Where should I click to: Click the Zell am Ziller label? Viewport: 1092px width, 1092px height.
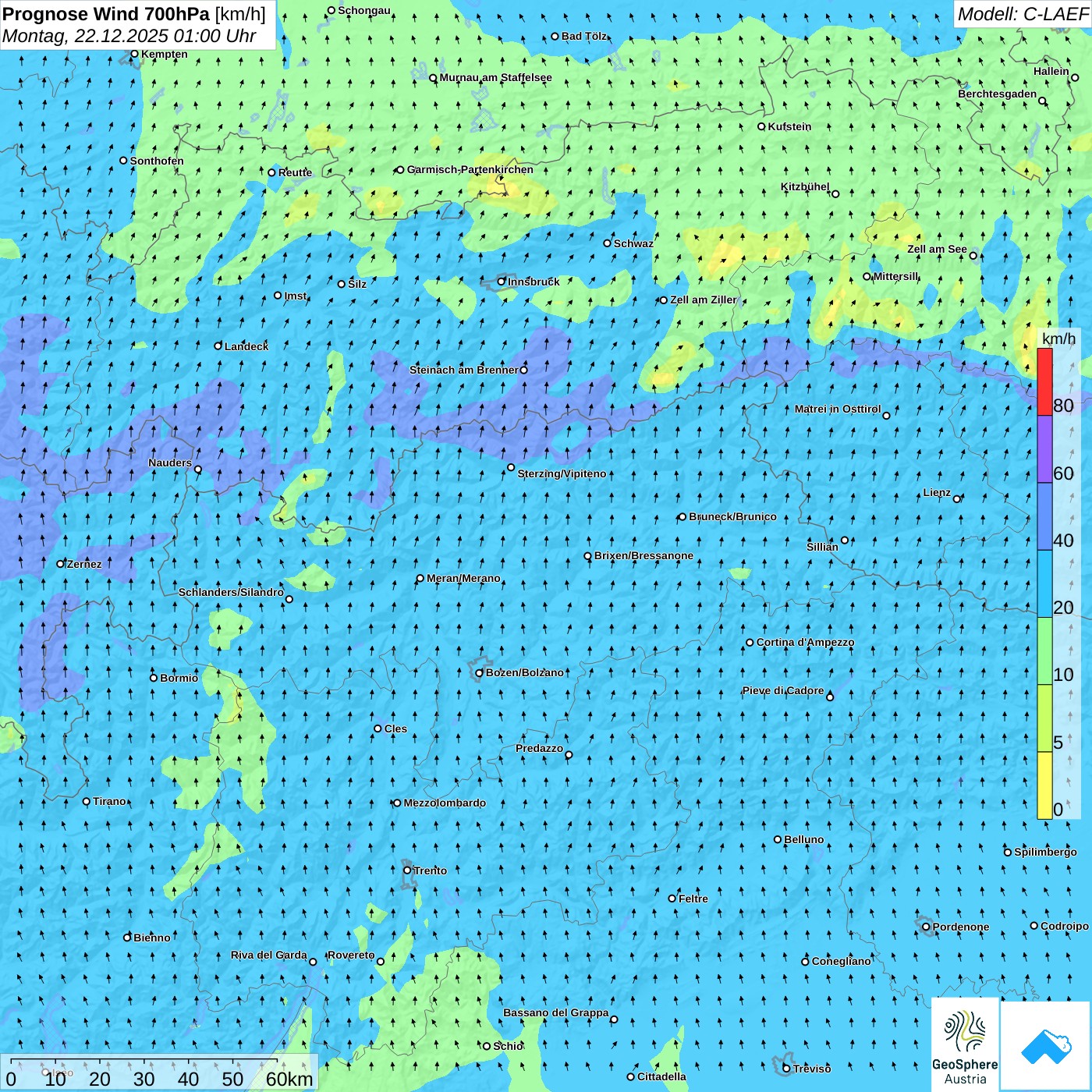point(703,300)
